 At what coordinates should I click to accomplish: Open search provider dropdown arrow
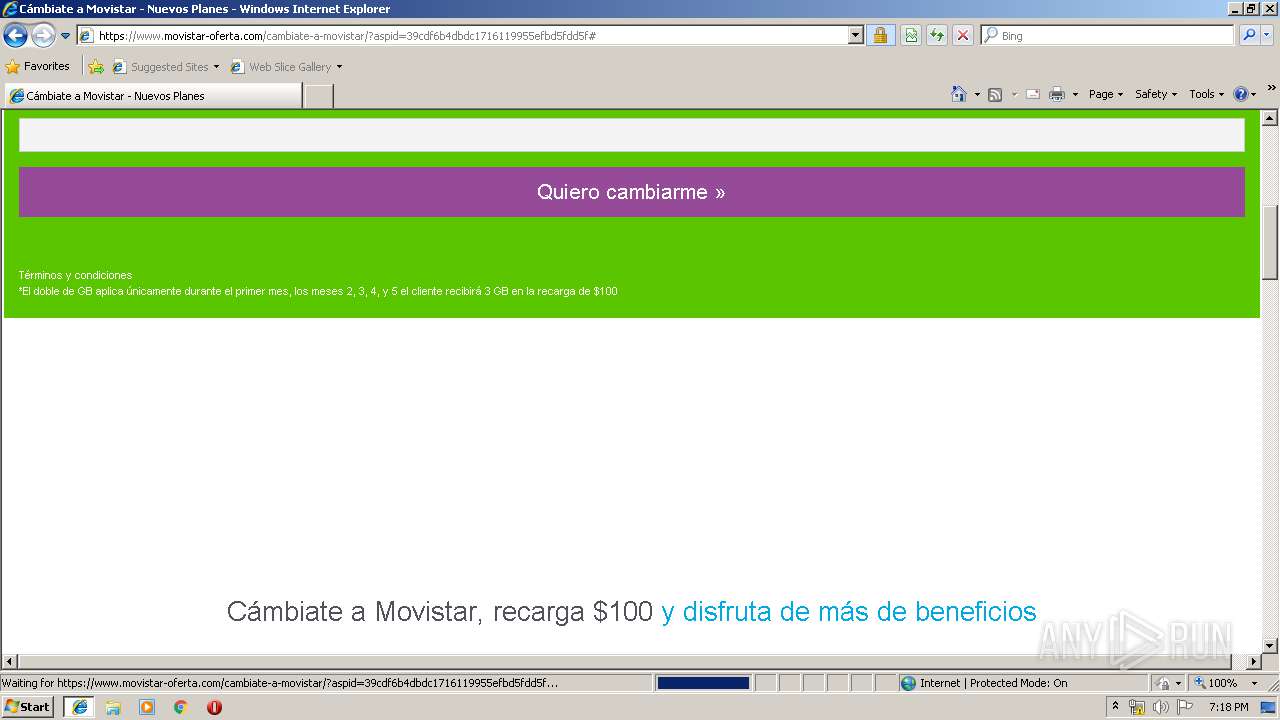(1267, 35)
